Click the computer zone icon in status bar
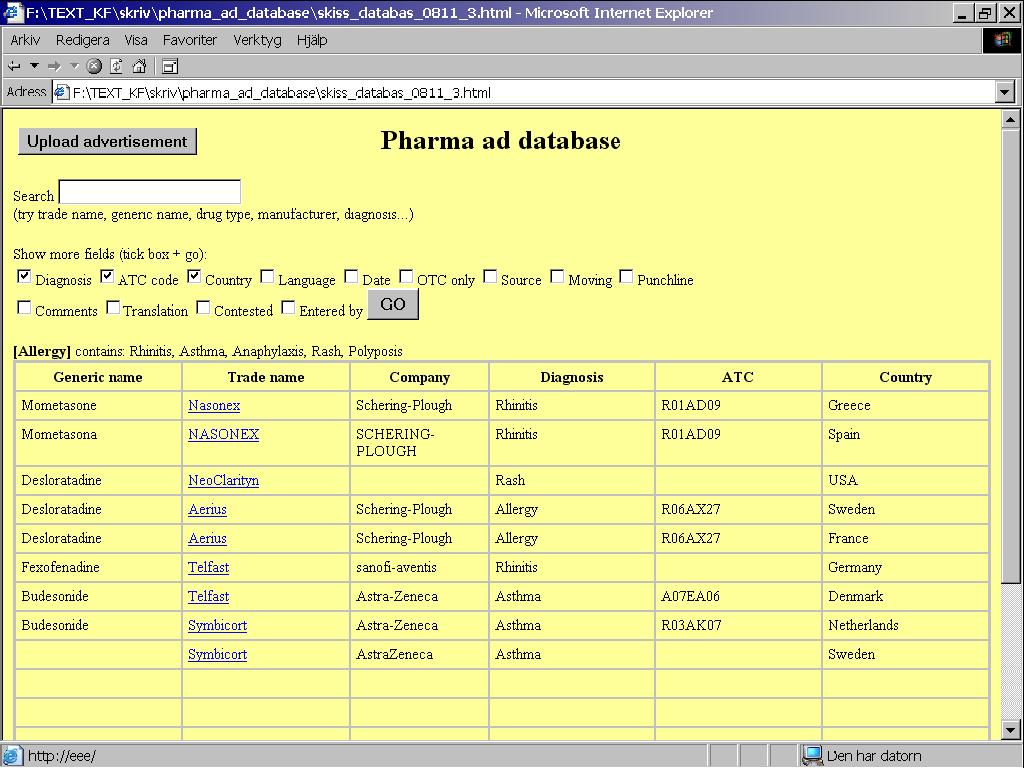 coord(812,756)
